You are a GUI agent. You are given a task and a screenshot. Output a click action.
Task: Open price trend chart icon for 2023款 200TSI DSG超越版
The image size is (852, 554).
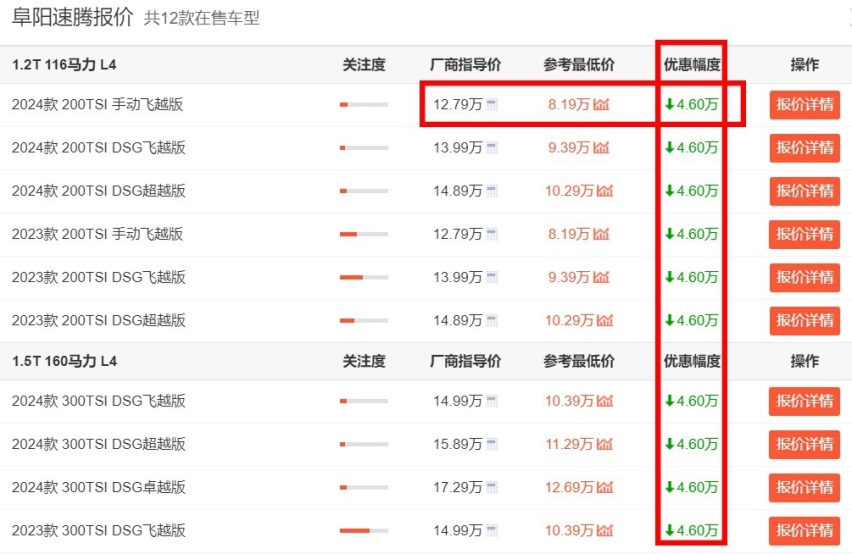tap(605, 320)
